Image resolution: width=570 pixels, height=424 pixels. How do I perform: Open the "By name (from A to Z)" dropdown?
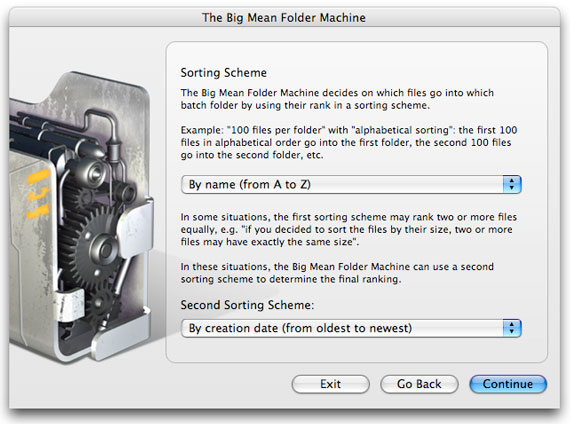coord(351,184)
